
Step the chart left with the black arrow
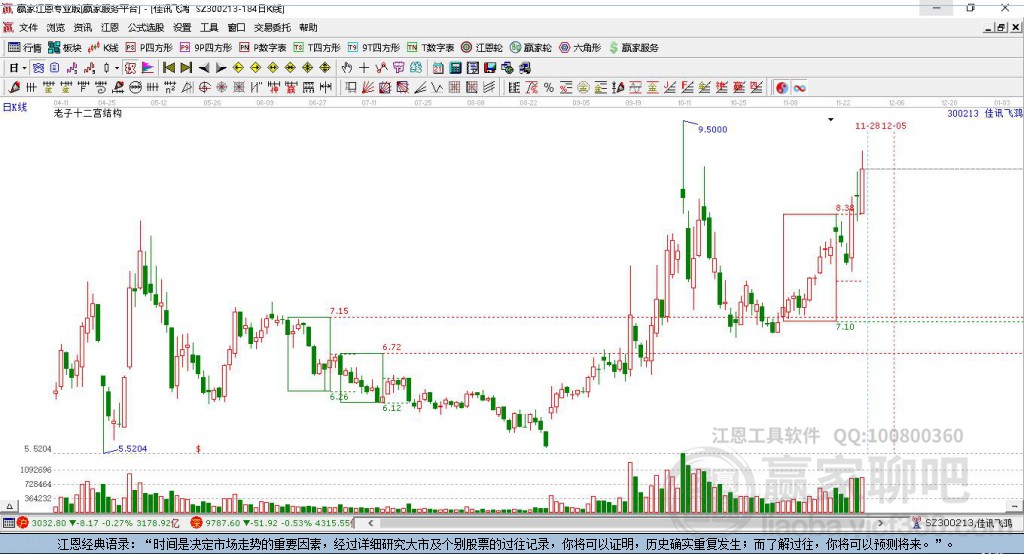pyautogui.click(x=204, y=68)
